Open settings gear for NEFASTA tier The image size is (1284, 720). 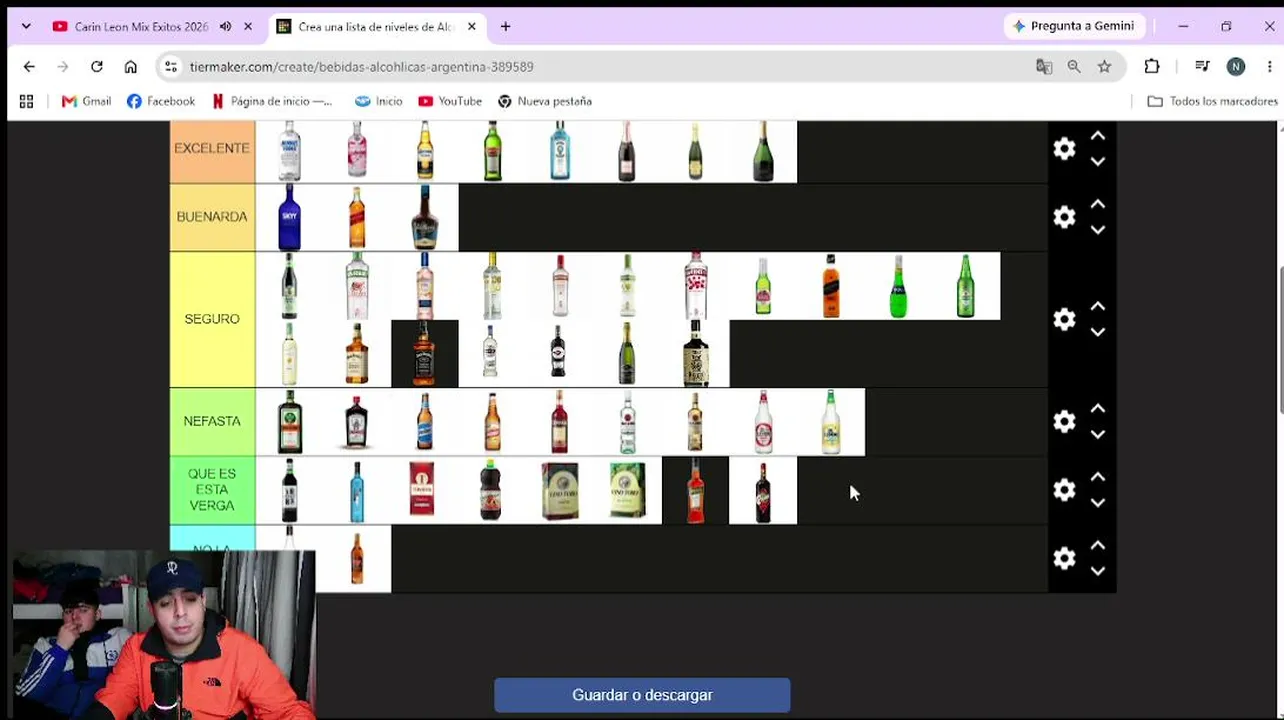coord(1064,422)
